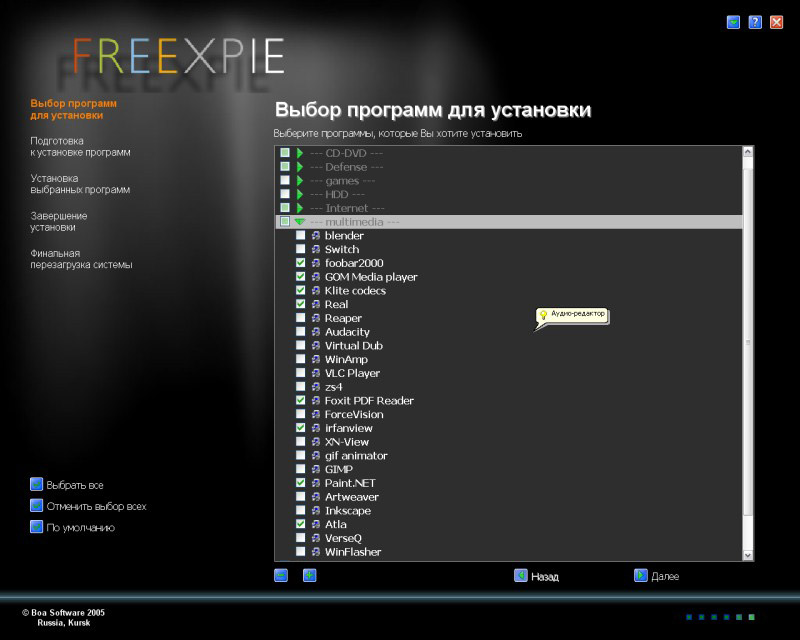
Task: Click the VLC Player program icon
Action: (316, 373)
